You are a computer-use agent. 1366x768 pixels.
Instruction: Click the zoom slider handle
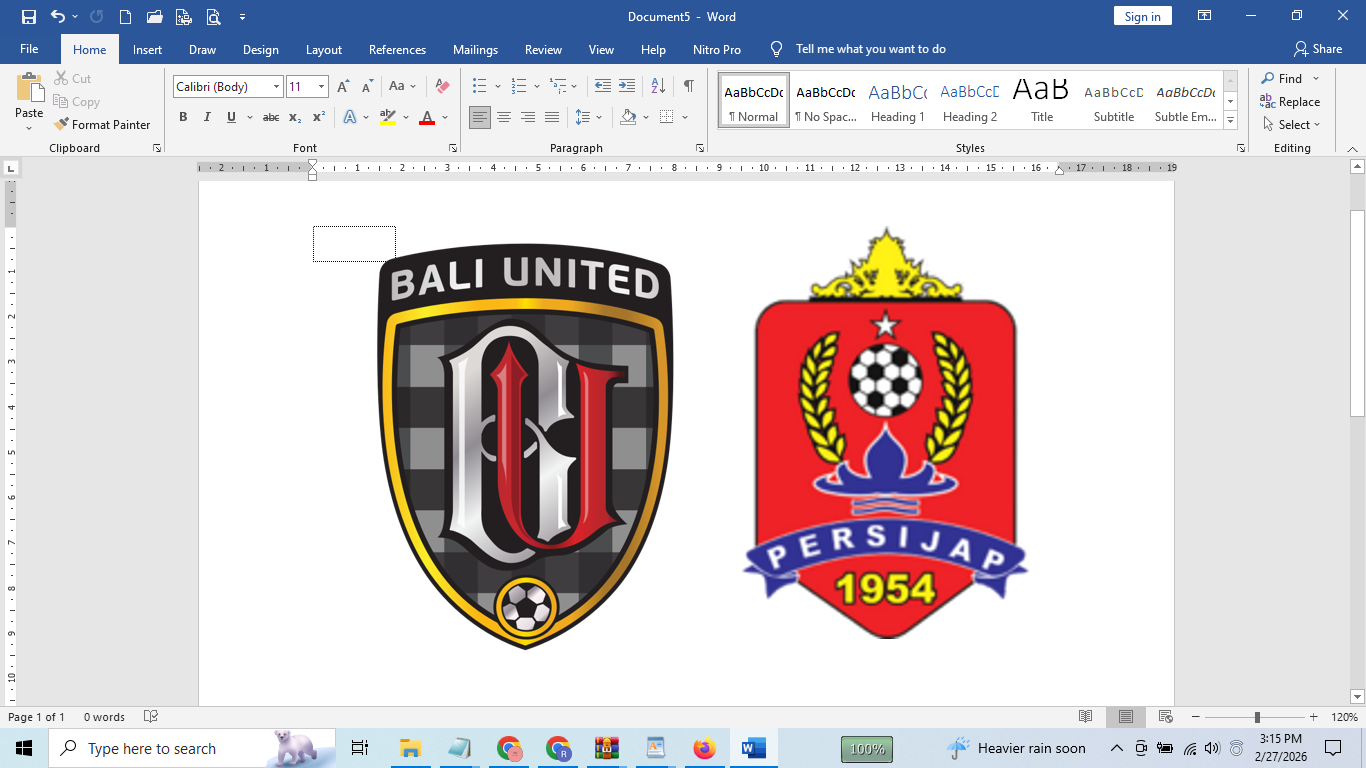[x=1257, y=717]
